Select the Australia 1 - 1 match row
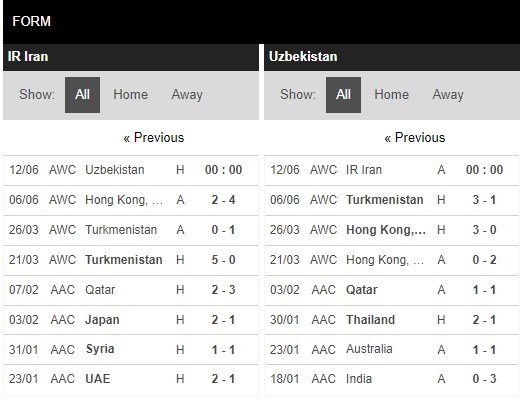 coord(392,350)
